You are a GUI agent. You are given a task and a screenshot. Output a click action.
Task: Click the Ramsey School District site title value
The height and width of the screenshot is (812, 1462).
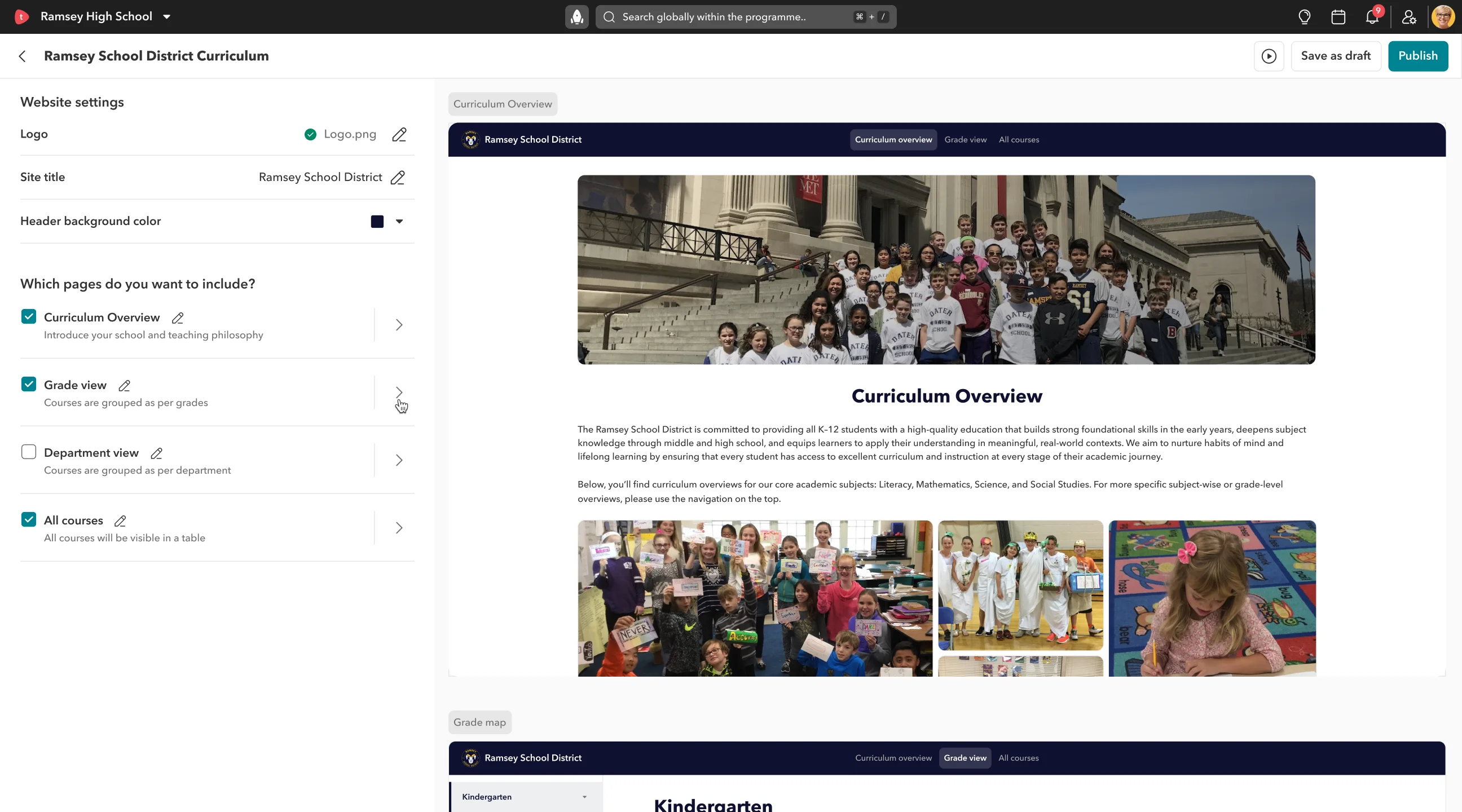tap(320, 177)
